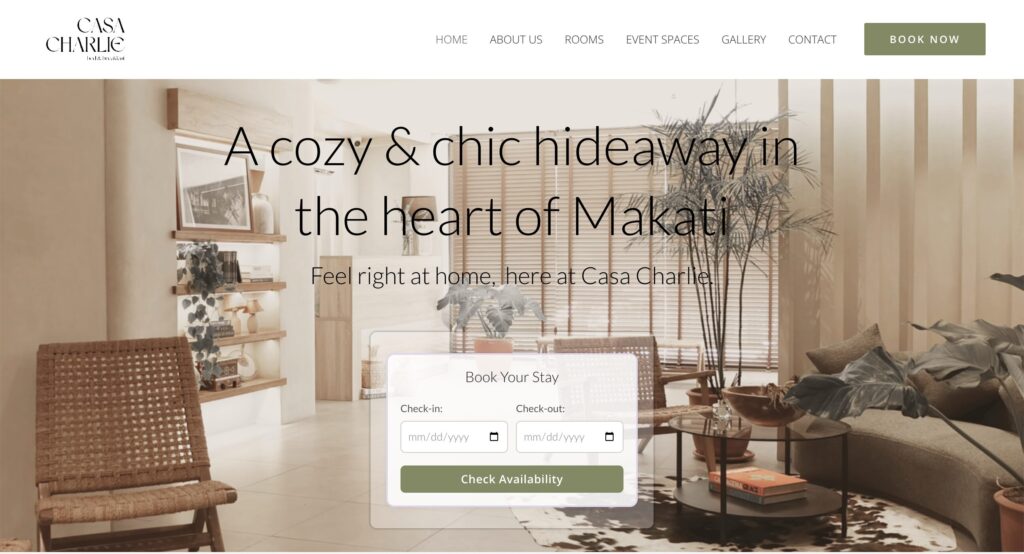Go to the Home page
Image resolution: width=1024 pixels, height=554 pixels.
[451, 40]
